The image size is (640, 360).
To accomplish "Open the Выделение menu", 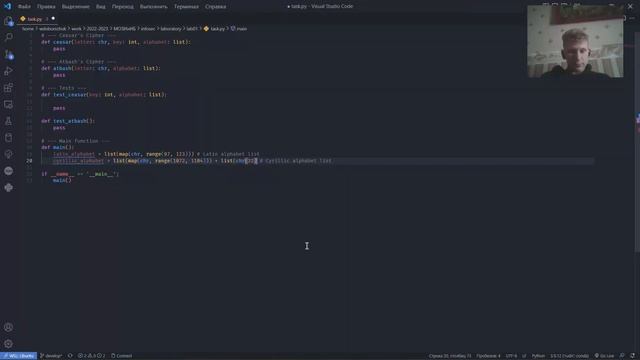I will 76,7.
